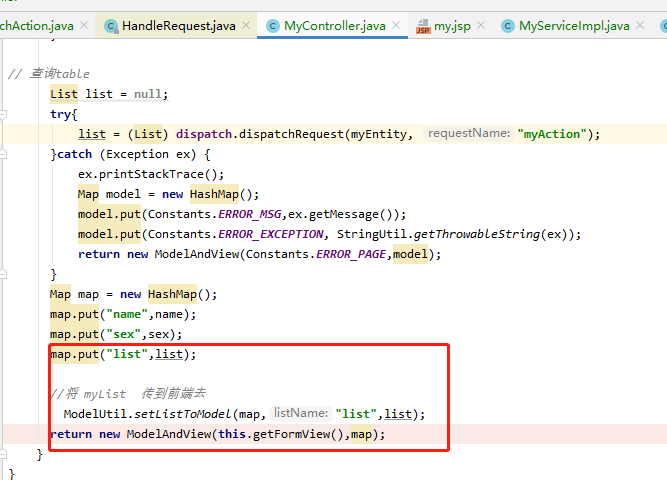Image resolution: width=667 pixels, height=480 pixels.
Task: Click 'ModelUtil' class reference
Action: [x=95, y=414]
